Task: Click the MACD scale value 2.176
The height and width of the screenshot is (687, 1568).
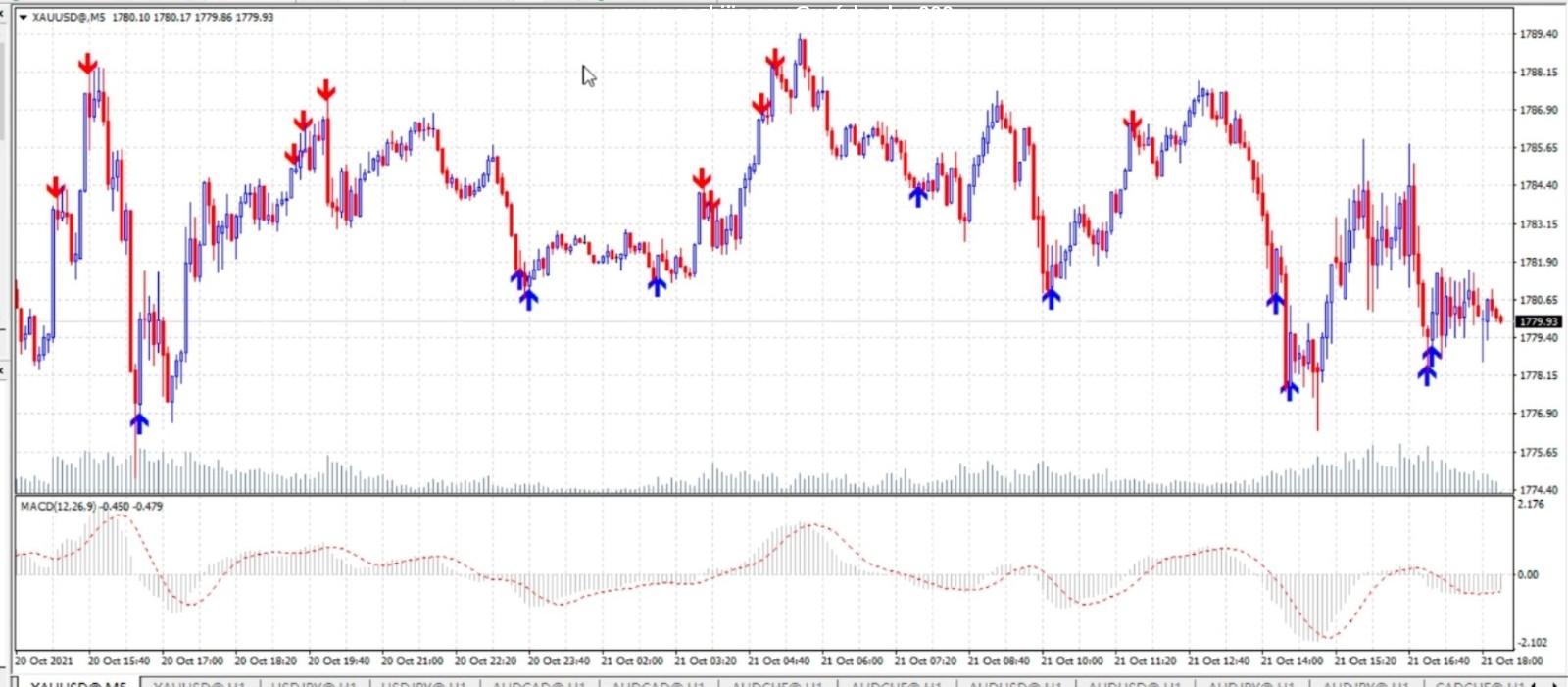Action: 1531,504
